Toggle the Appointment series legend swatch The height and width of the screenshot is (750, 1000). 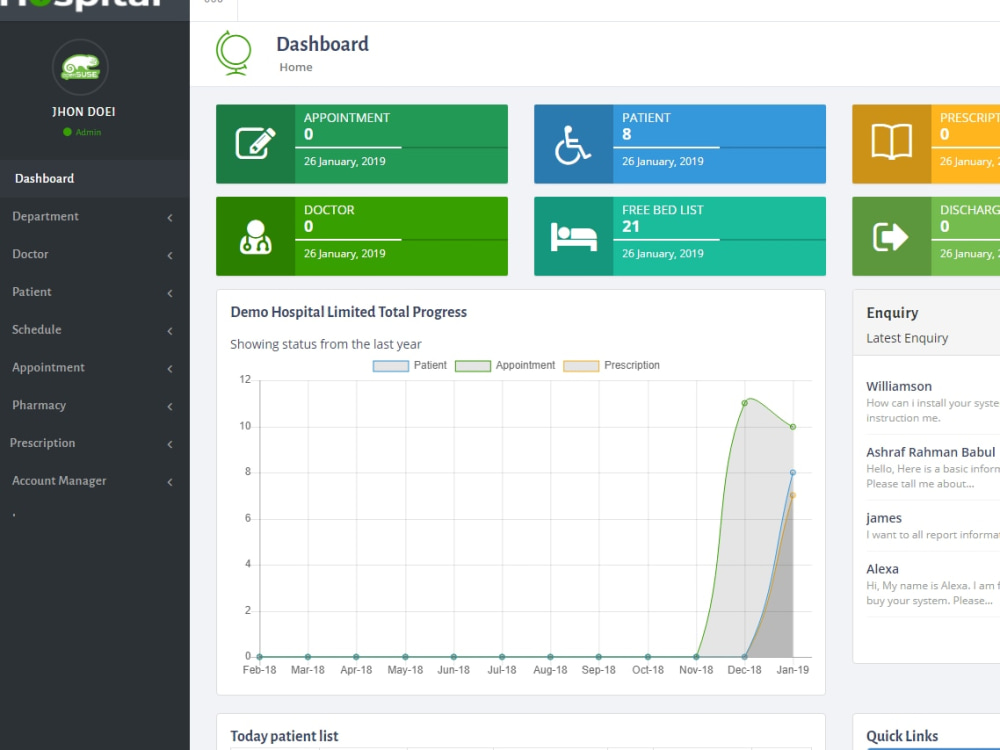(473, 365)
